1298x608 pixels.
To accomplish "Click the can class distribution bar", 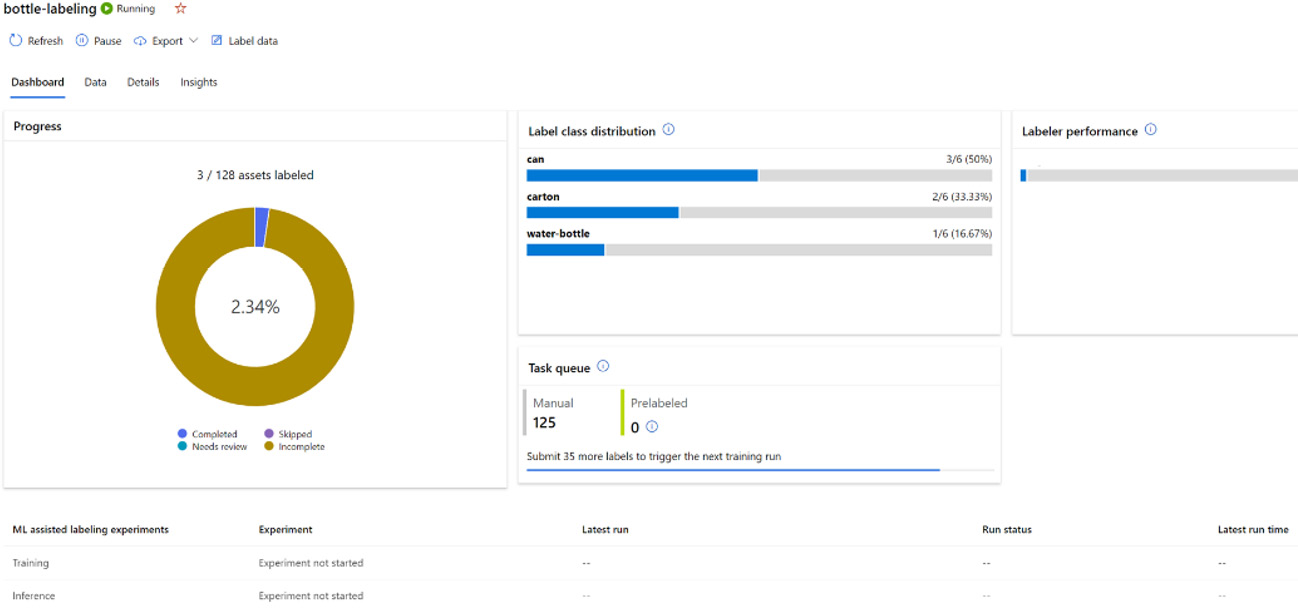I will (759, 175).
